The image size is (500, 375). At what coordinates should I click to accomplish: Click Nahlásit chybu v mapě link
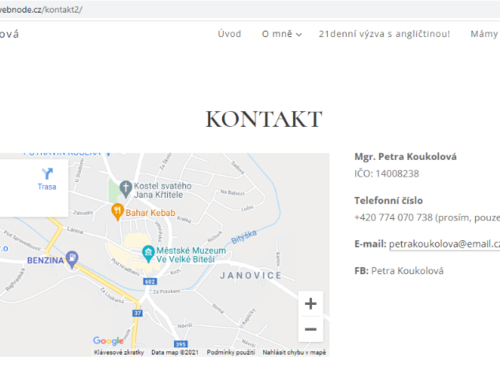click(294, 352)
